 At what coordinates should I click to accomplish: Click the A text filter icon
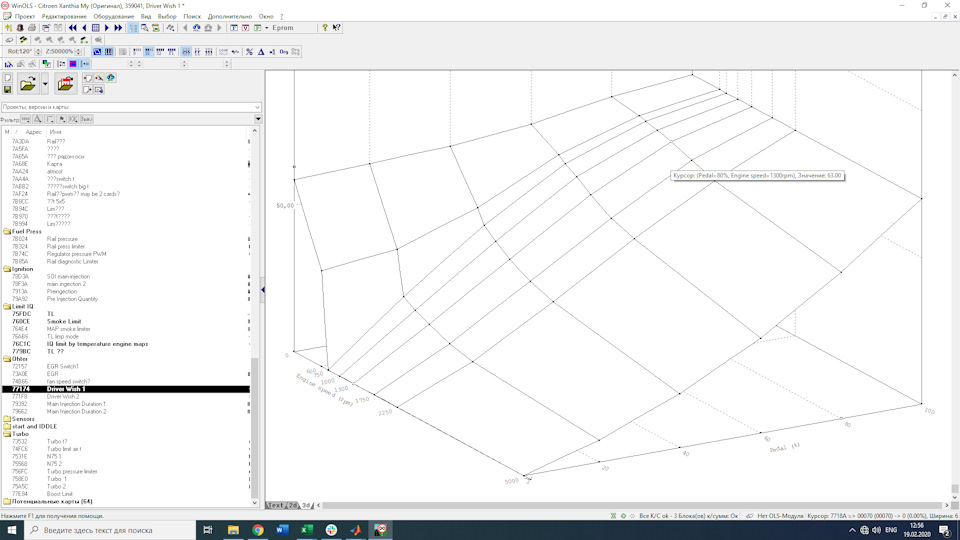pyautogui.click(x=38, y=119)
